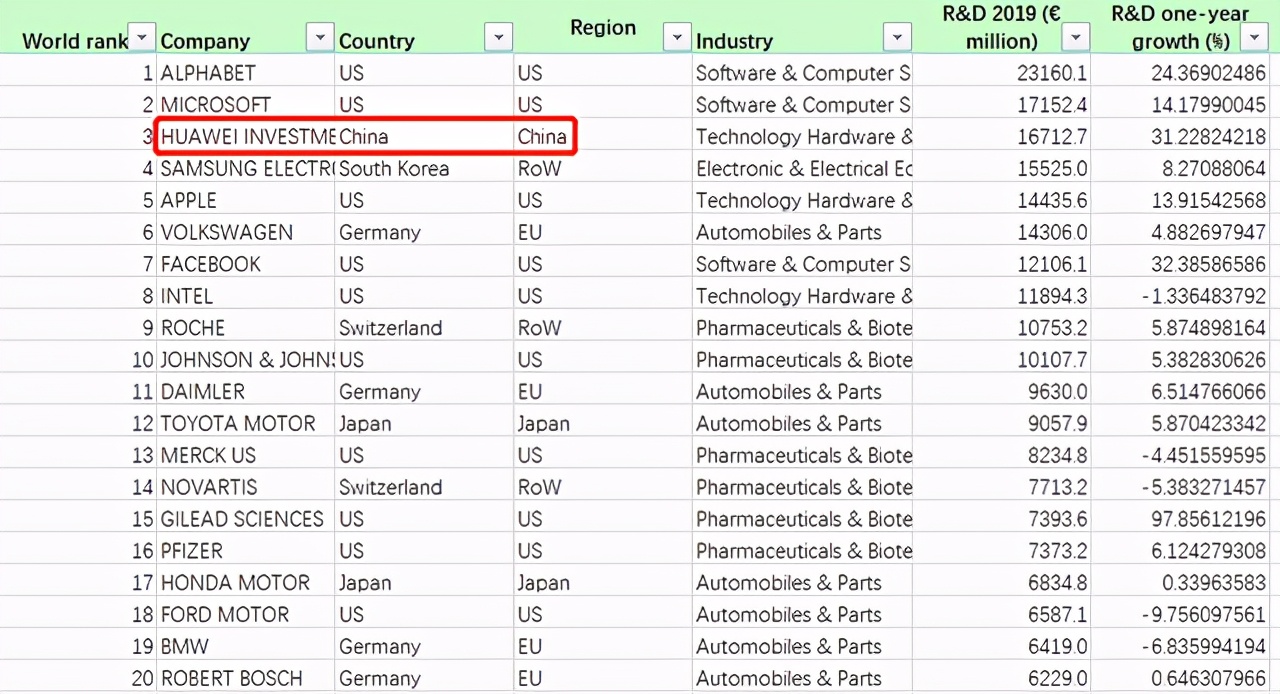Select the growth value 24.36902486
This screenshot has width=1280, height=694.
point(1181,73)
